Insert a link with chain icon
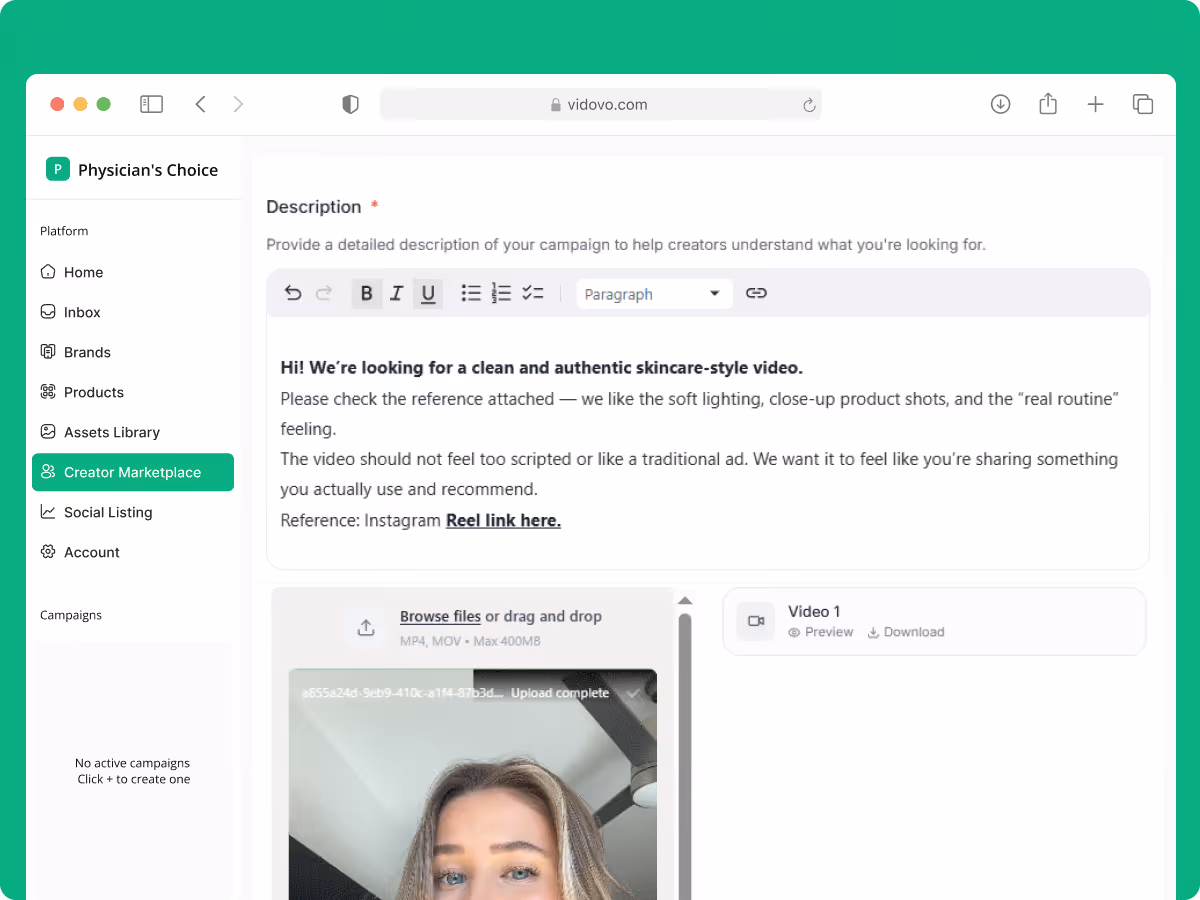Image resolution: width=1200 pixels, height=900 pixels. (x=756, y=293)
